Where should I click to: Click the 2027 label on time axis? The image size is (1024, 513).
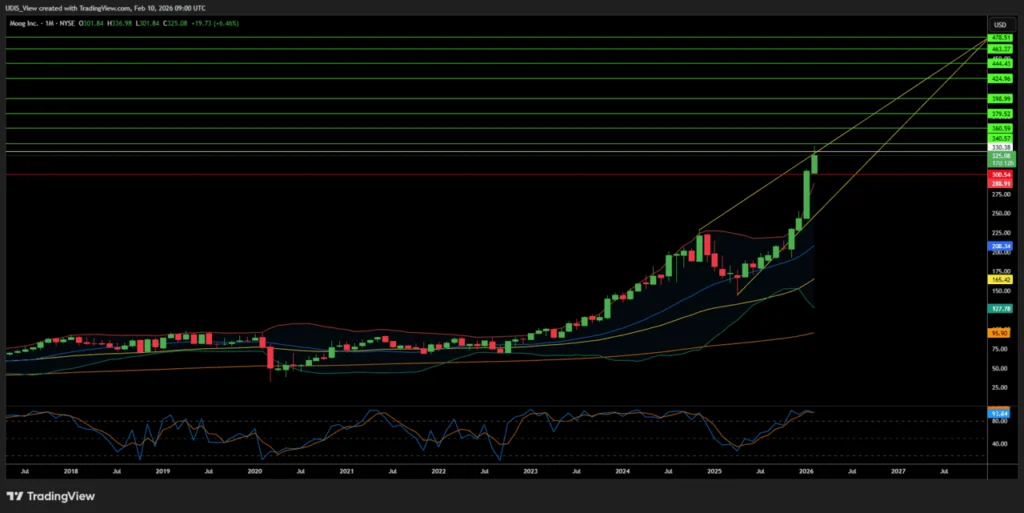point(899,471)
